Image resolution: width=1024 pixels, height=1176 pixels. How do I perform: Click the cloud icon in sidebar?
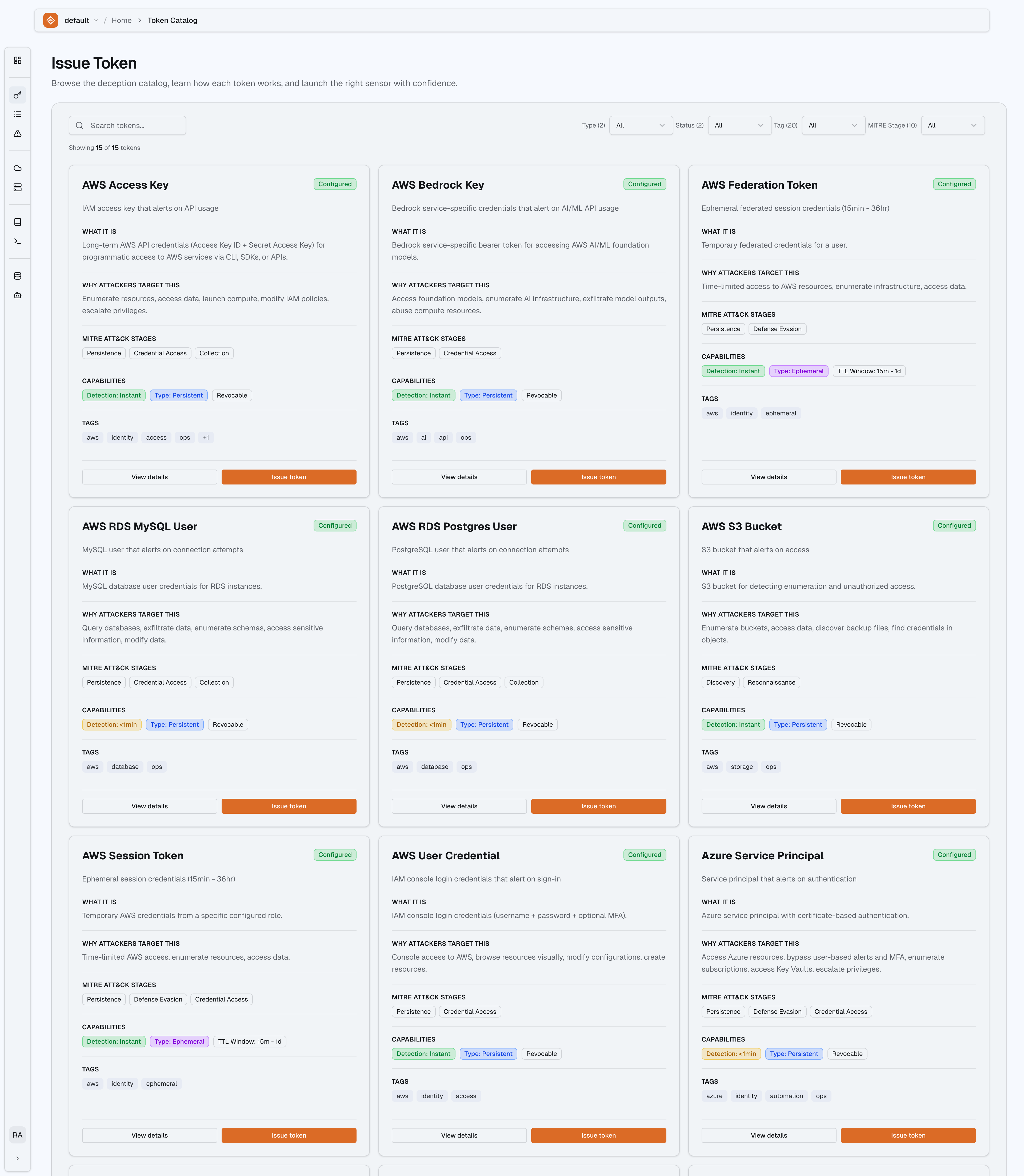tap(18, 168)
